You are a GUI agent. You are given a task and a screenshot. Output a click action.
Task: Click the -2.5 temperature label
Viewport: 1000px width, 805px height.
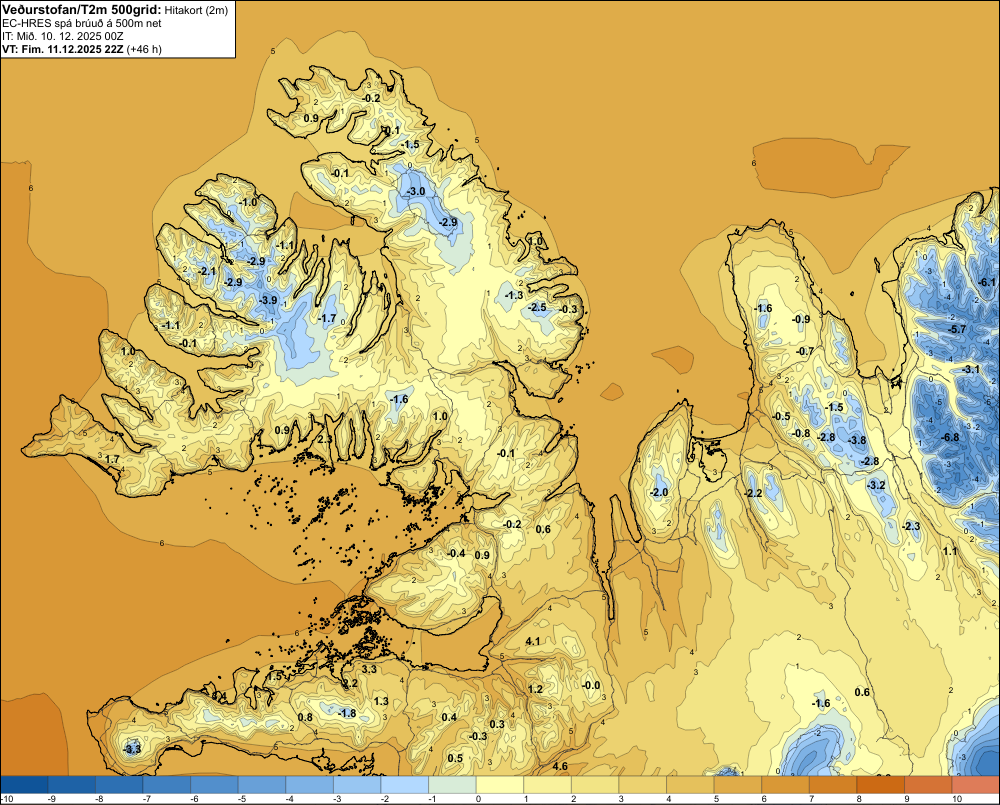[x=537, y=307]
